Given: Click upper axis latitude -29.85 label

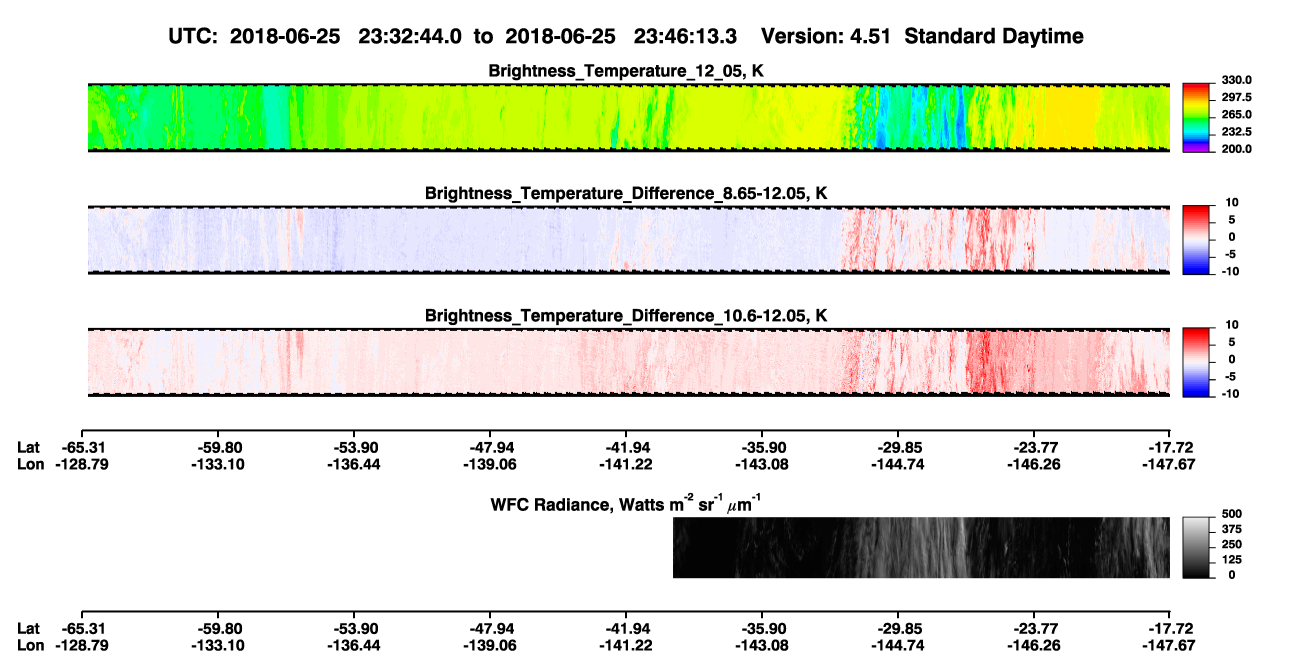Looking at the screenshot, I should pyautogui.click(x=897, y=447).
